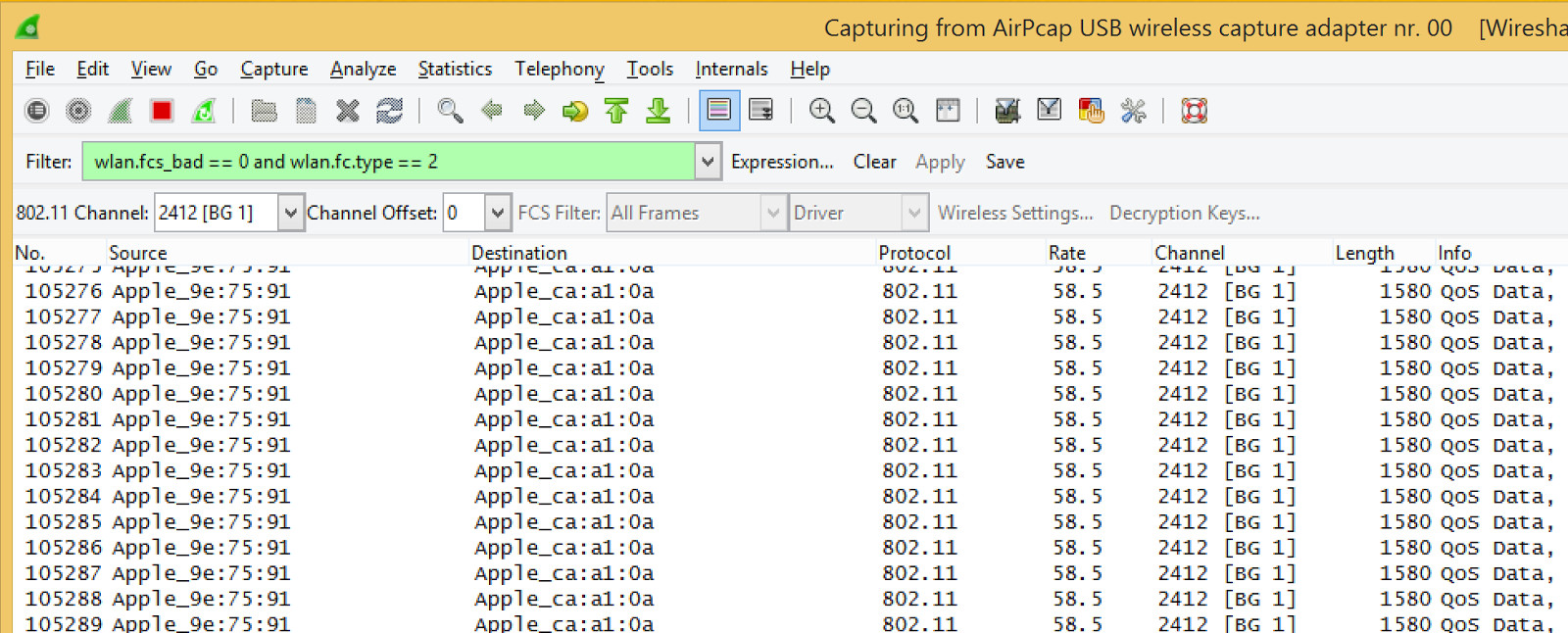Open the File menu
Viewport: 1568px width, 633px height.
40,69
